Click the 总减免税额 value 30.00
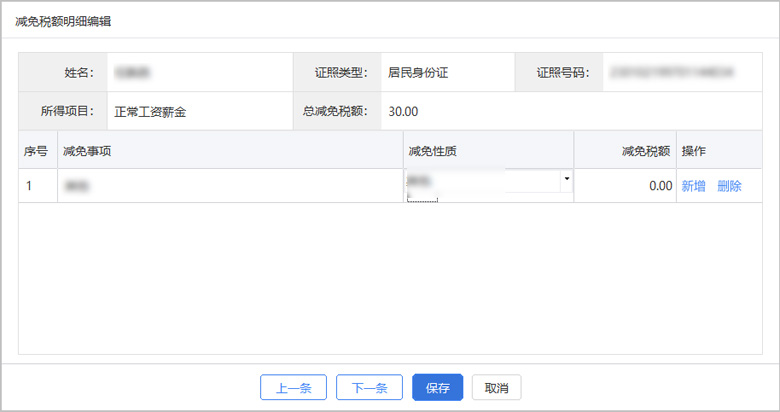The width and height of the screenshot is (780, 412). pos(403,111)
